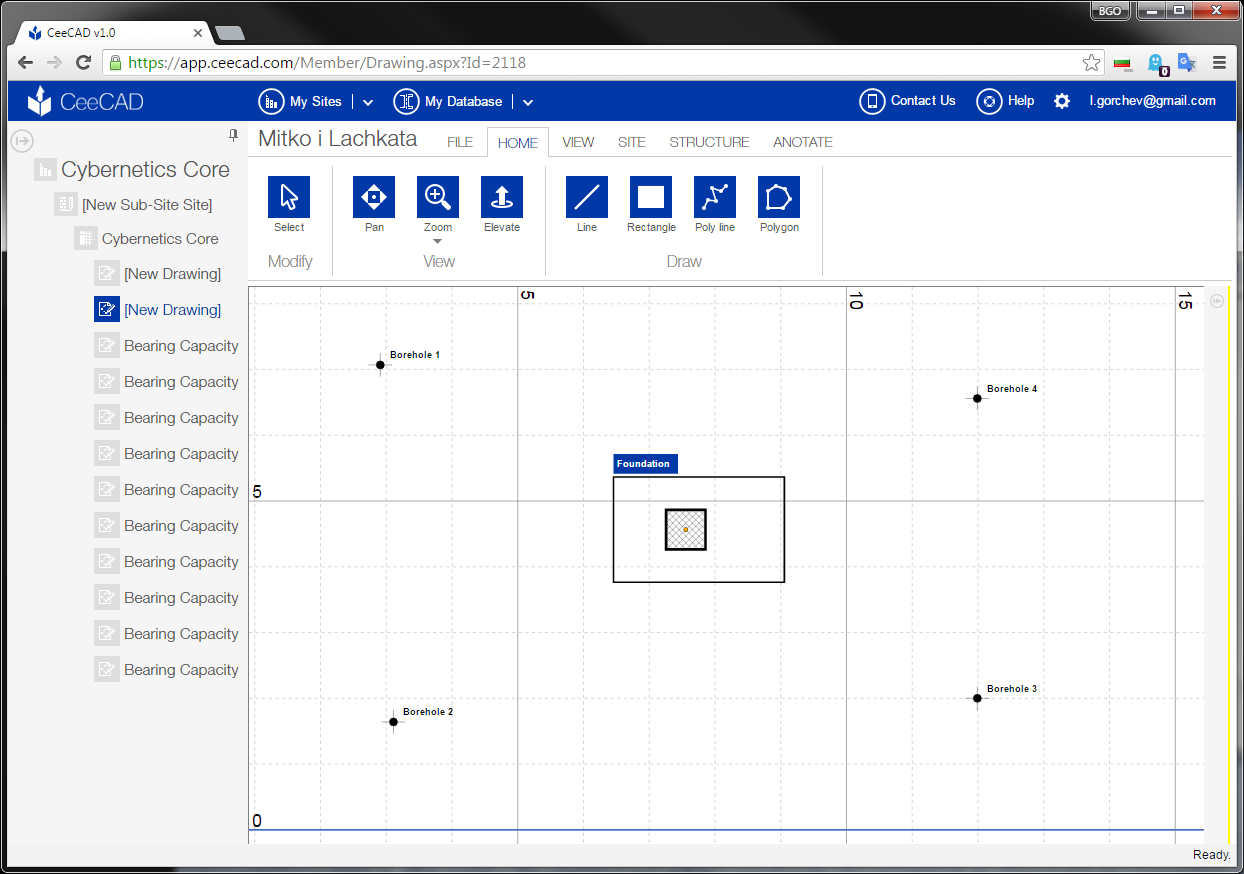Switch to the STRUCTURE tab
This screenshot has height=874, width=1244.
(709, 142)
